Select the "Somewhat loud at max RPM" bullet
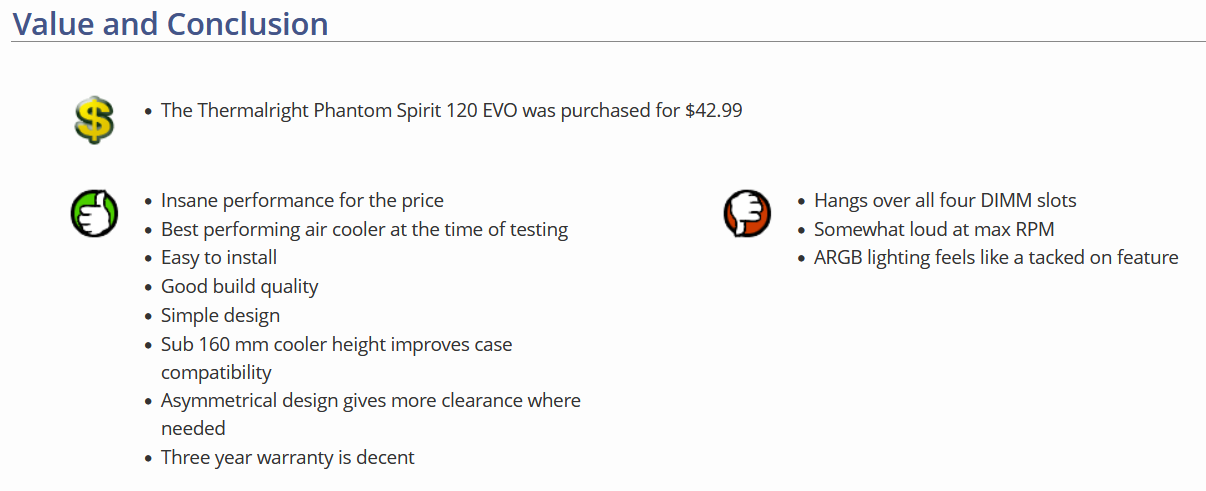Image resolution: width=1206 pixels, height=491 pixels. coord(934,229)
